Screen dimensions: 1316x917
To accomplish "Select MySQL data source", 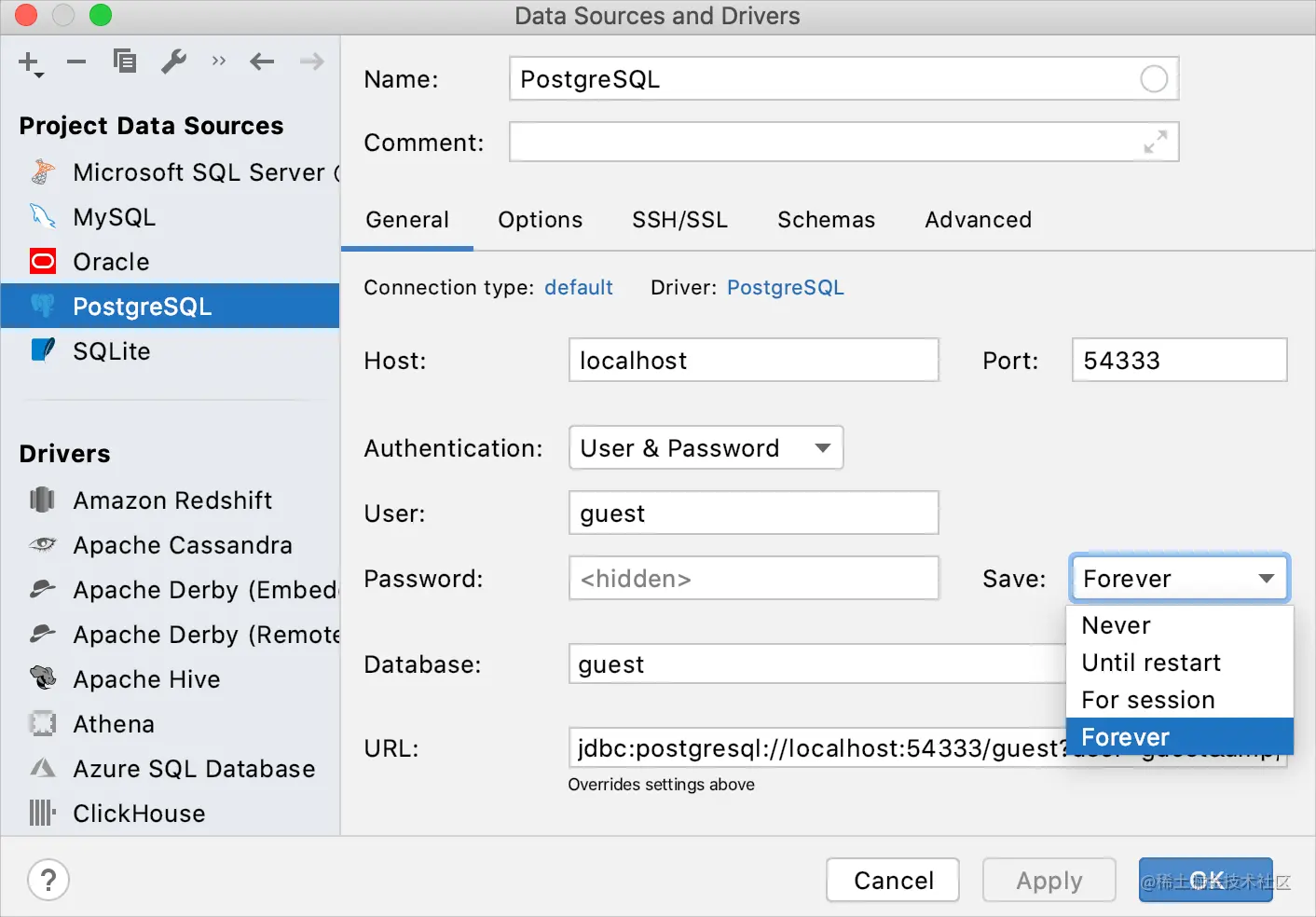I will [170, 217].
